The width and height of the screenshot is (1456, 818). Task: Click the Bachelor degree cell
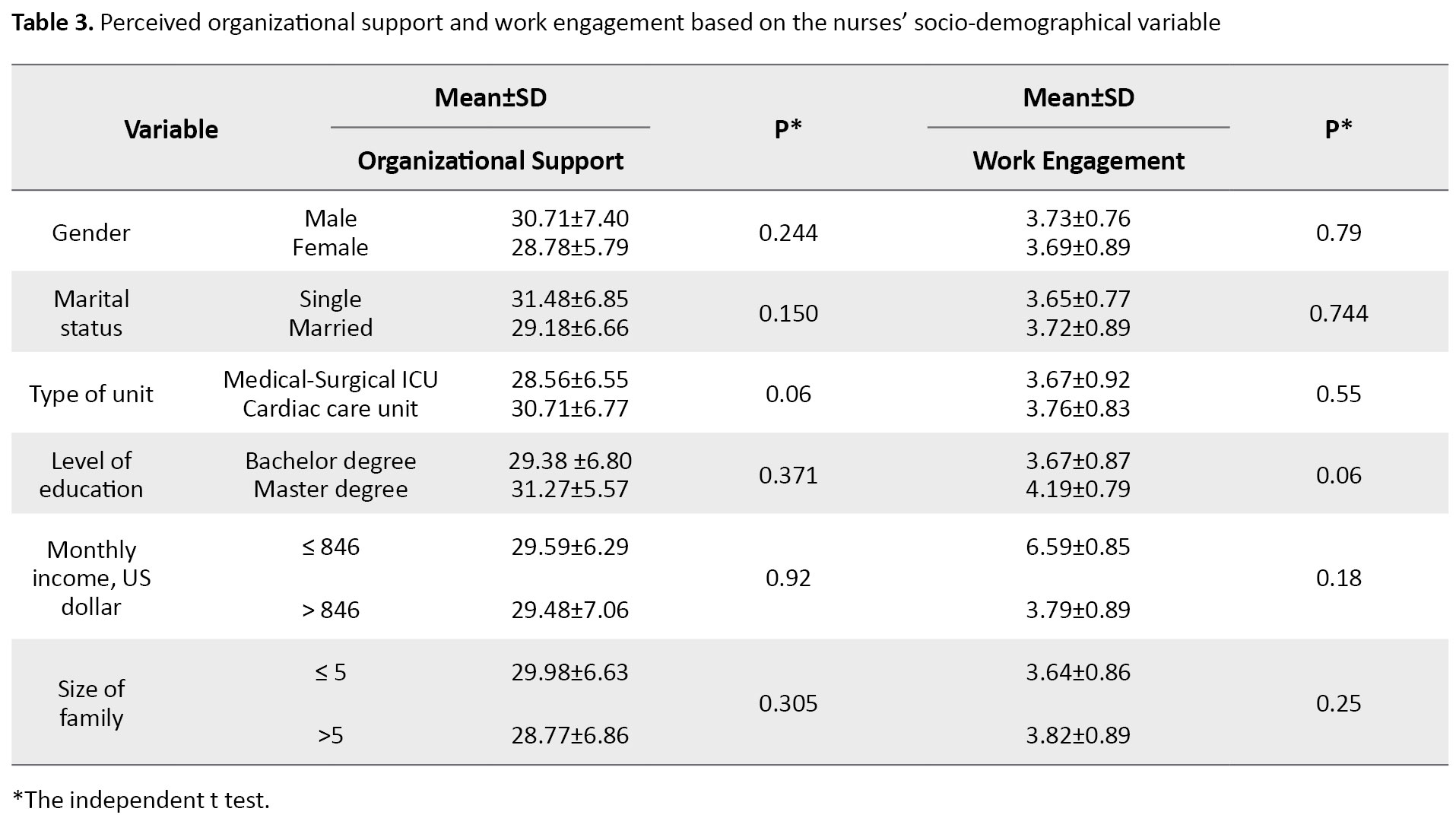pyautogui.click(x=331, y=461)
